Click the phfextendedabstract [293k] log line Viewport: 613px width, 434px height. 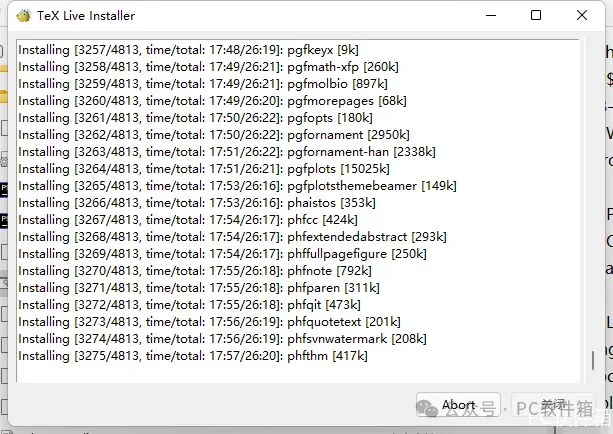point(232,237)
